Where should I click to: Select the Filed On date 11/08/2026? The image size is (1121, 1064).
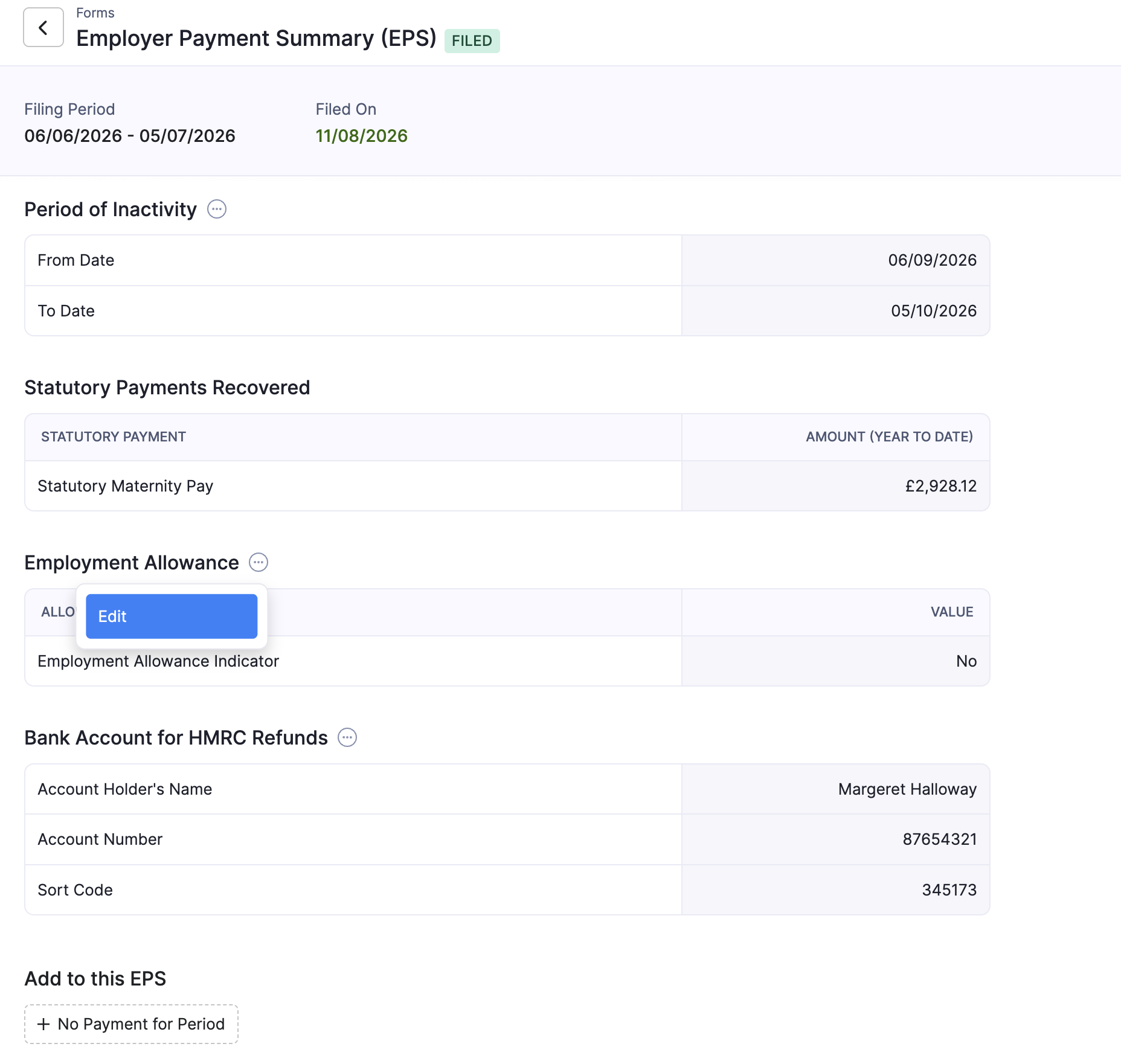362,136
